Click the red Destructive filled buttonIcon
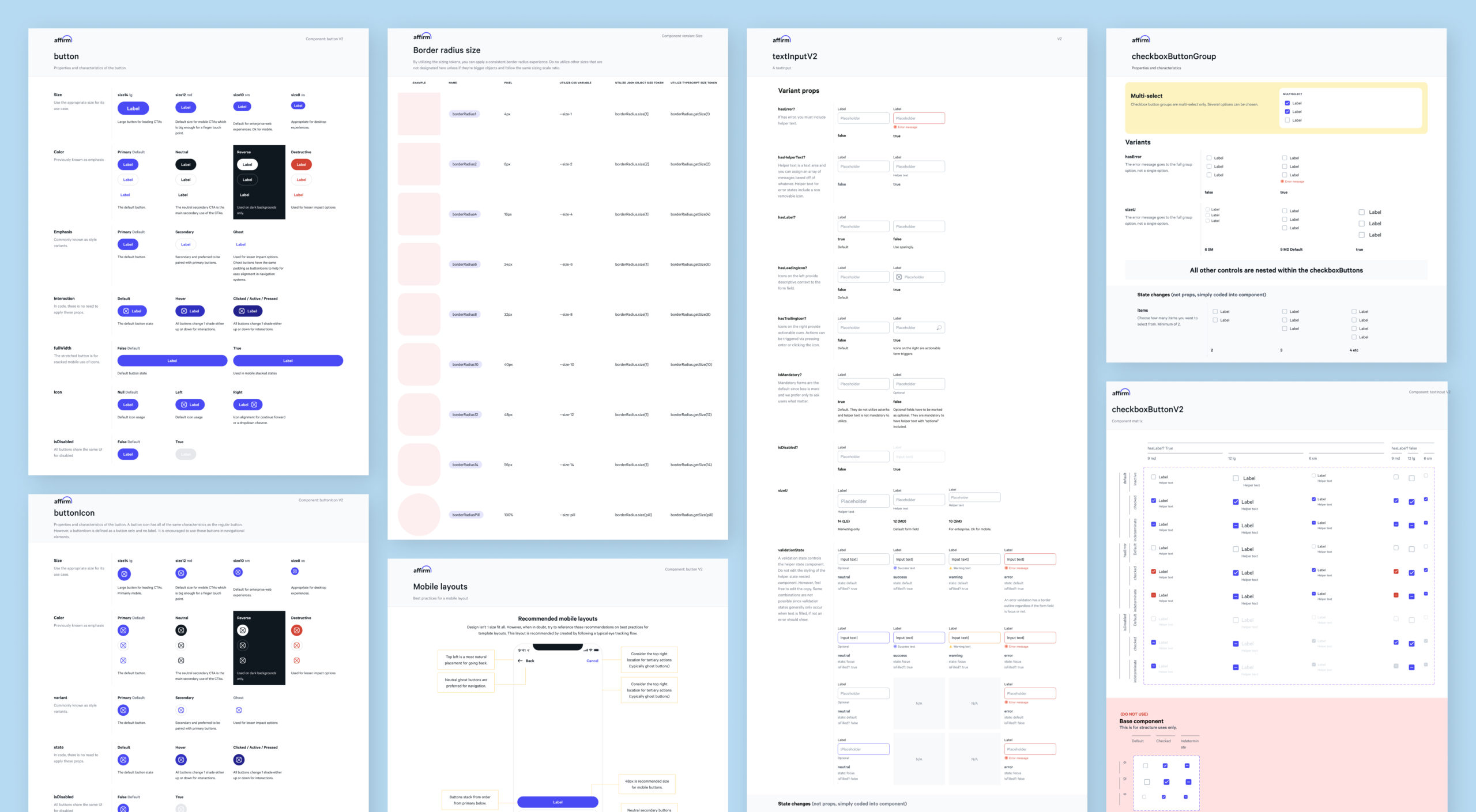 click(x=296, y=630)
